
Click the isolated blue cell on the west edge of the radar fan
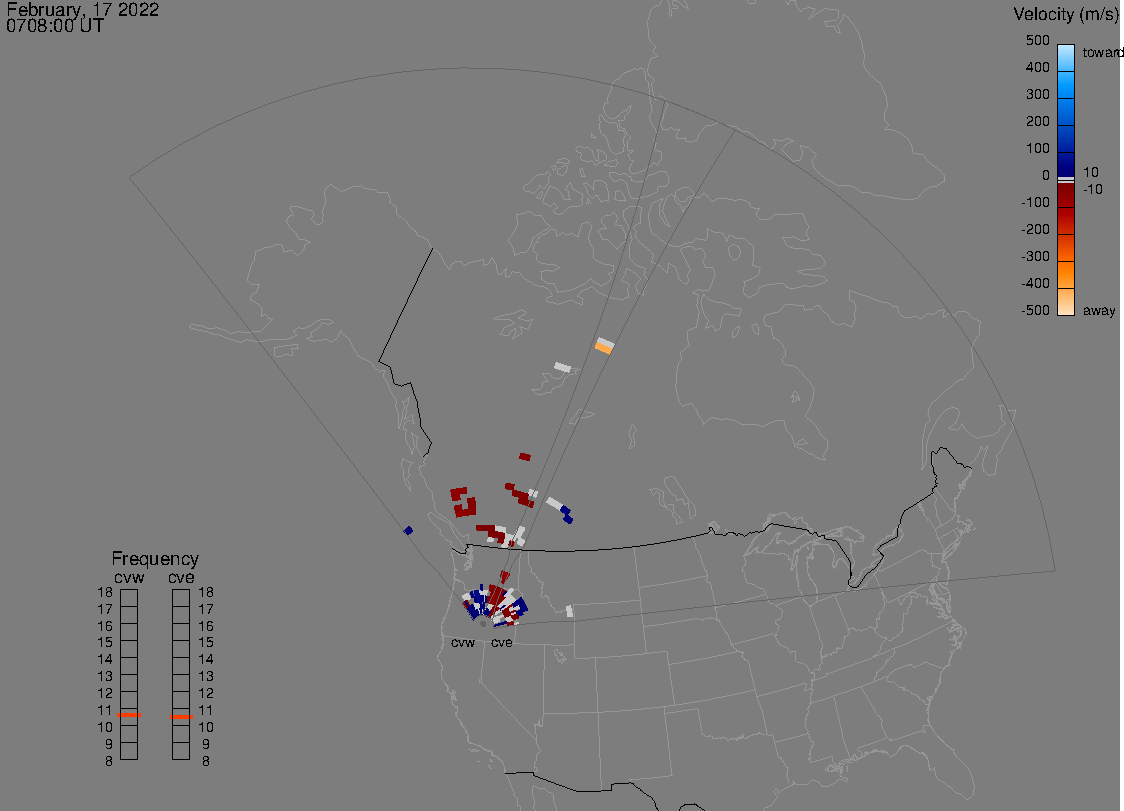[408, 531]
